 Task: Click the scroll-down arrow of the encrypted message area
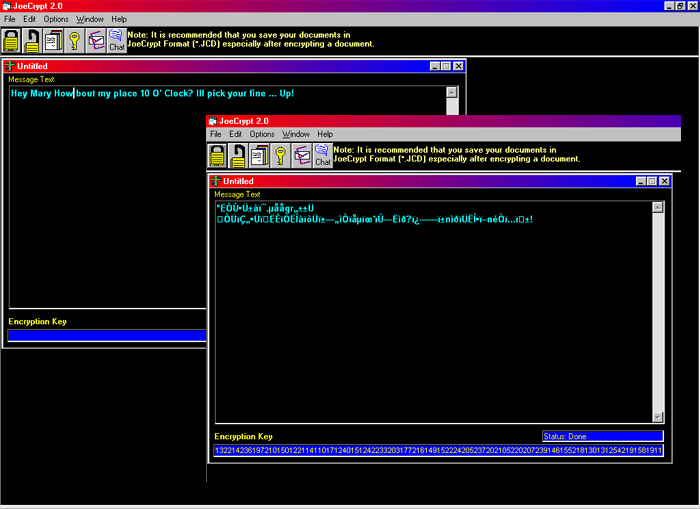pyautogui.click(x=657, y=416)
